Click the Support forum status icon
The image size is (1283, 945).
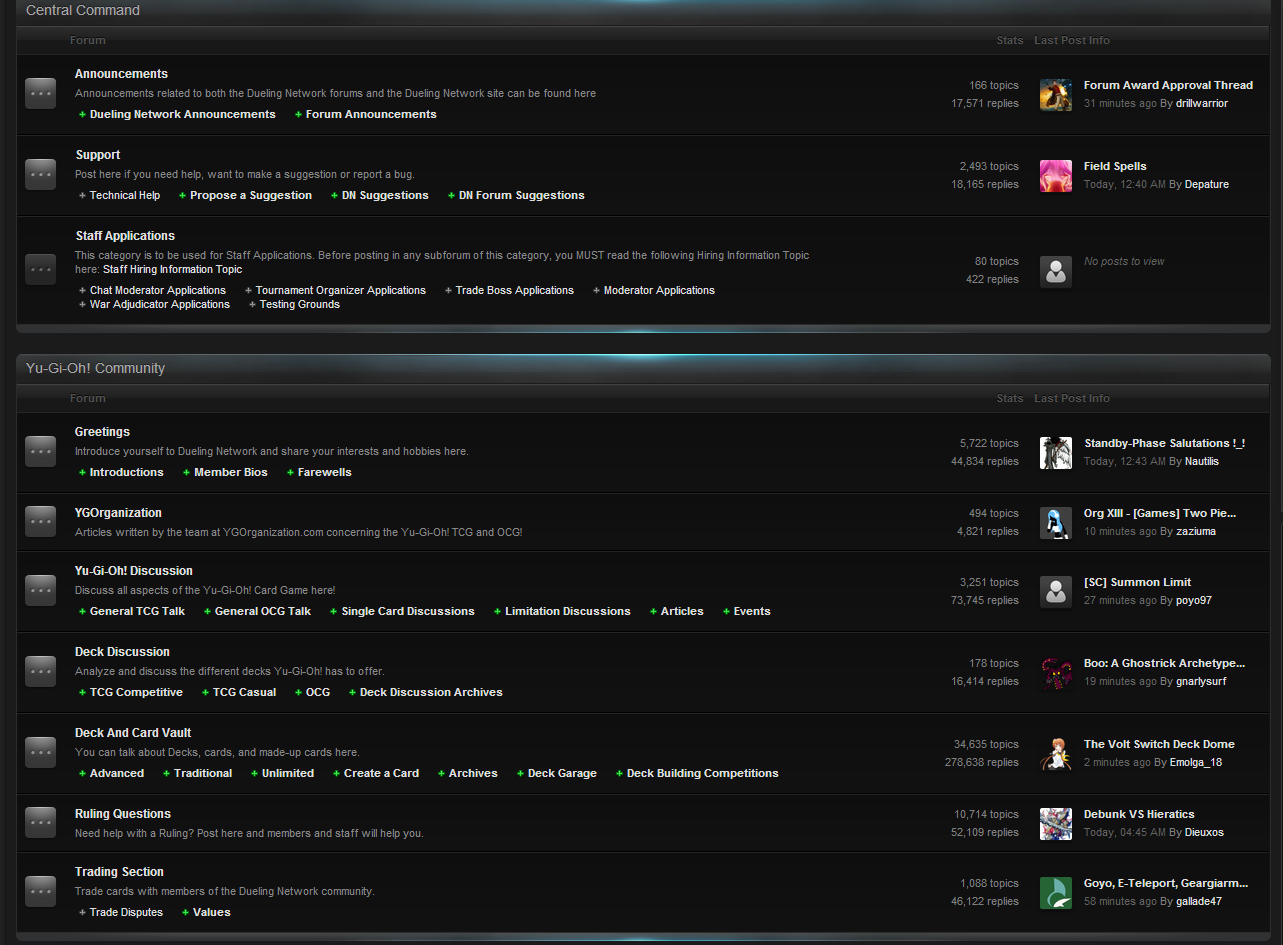(41, 174)
